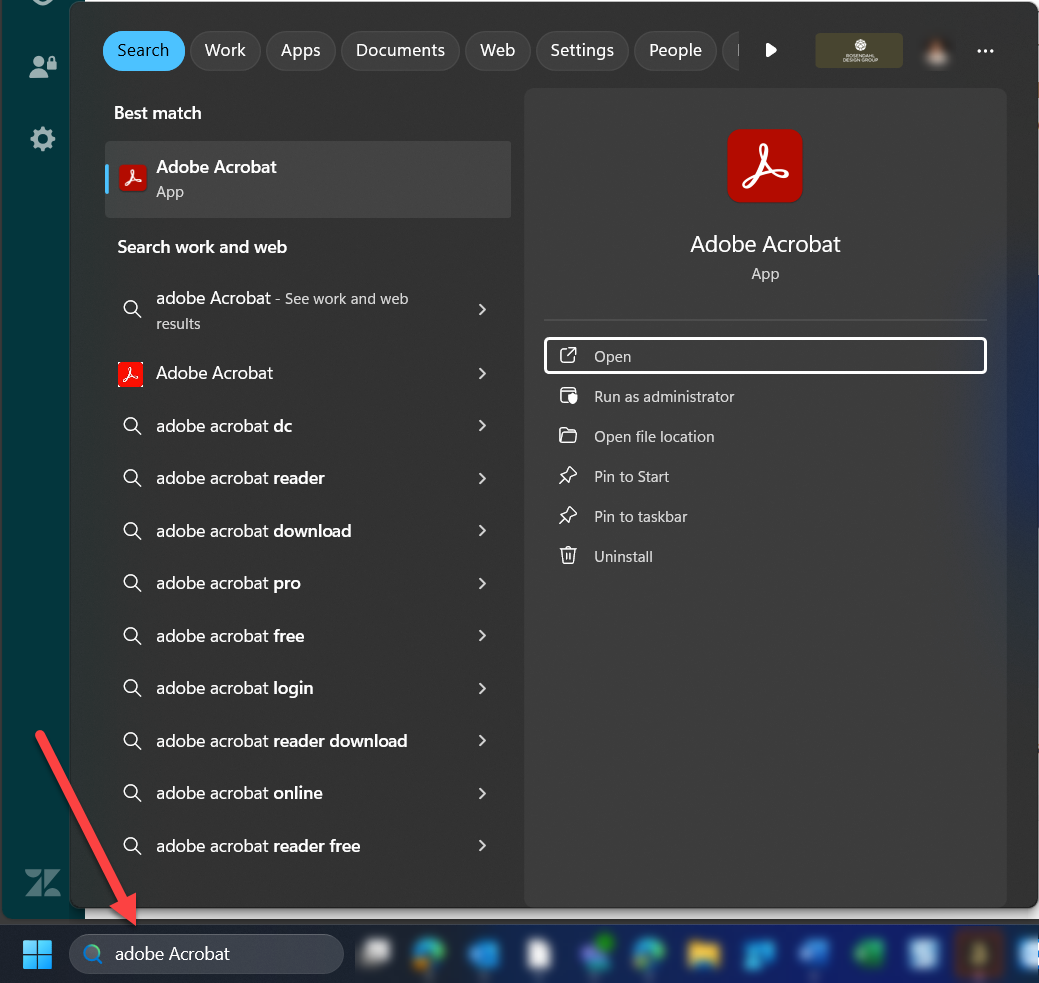Screen dimensions: 1039x983
Task: Expand the 'adobe acrobat pro' chevron
Action: tap(482, 583)
